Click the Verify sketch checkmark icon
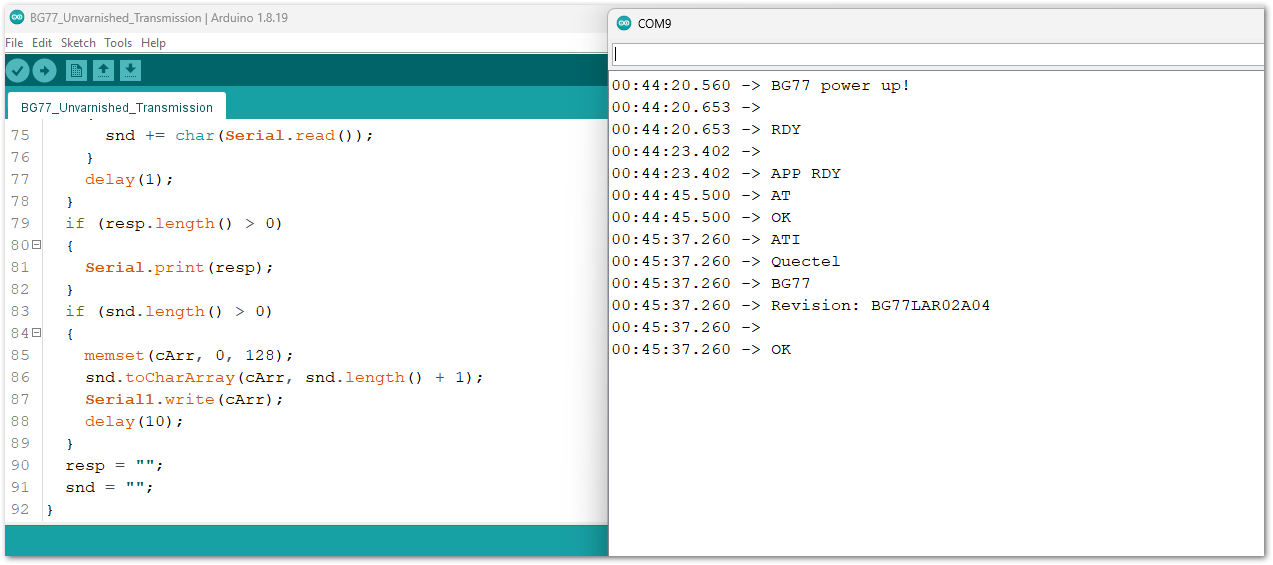This screenshot has width=1273, height=565. coord(18,70)
